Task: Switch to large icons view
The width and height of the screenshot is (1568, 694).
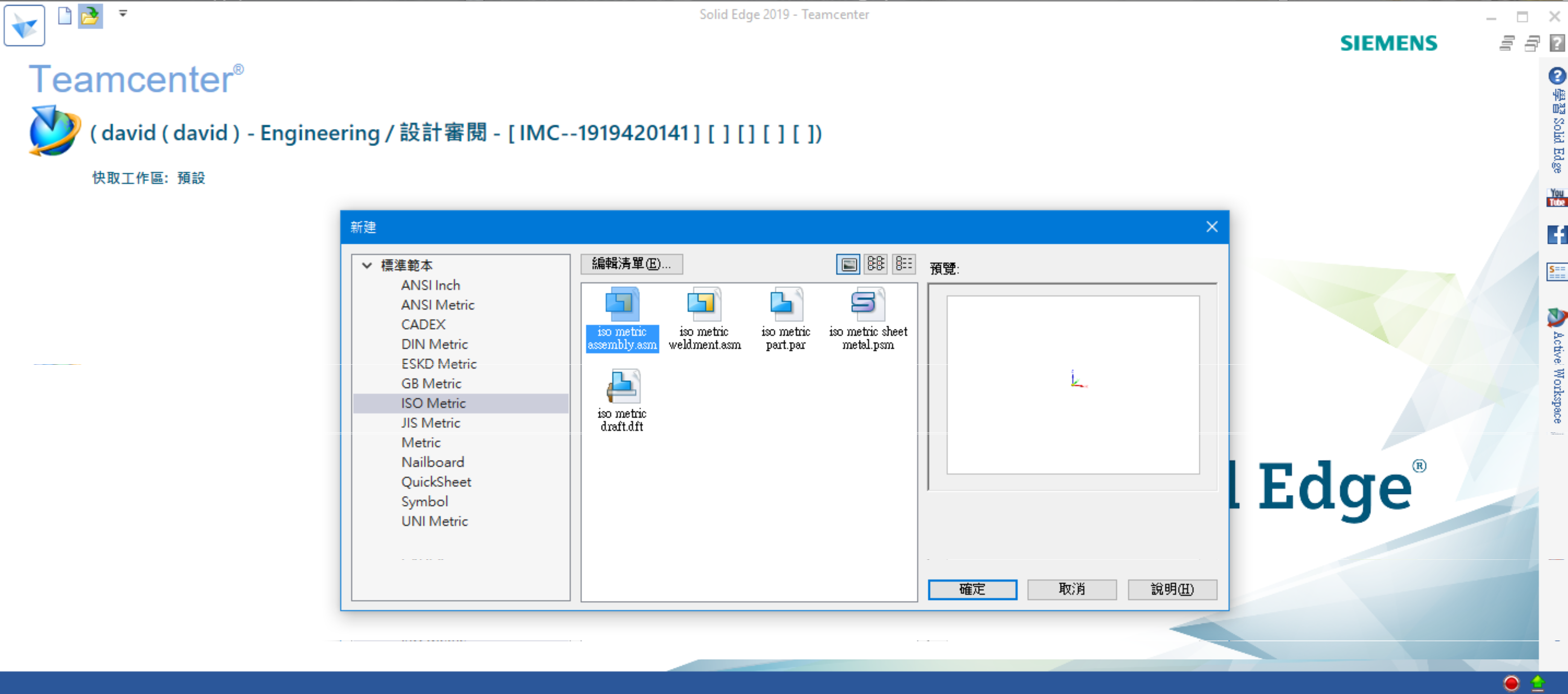Action: 848,264
